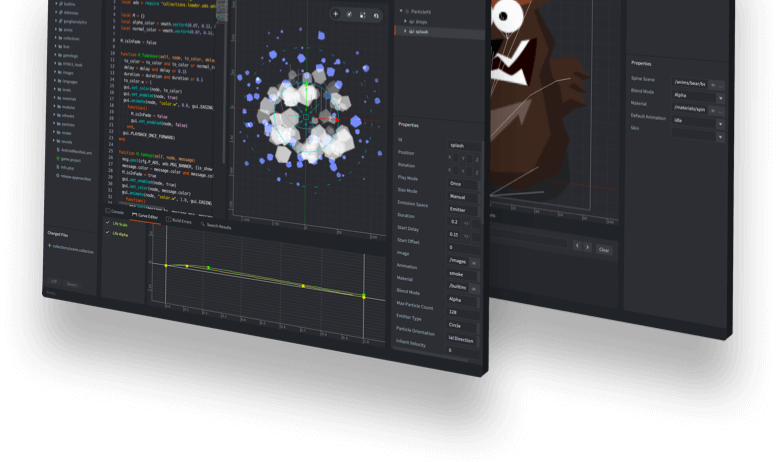Click the back window Material open icon
This screenshot has width=779, height=462.
click(713, 110)
